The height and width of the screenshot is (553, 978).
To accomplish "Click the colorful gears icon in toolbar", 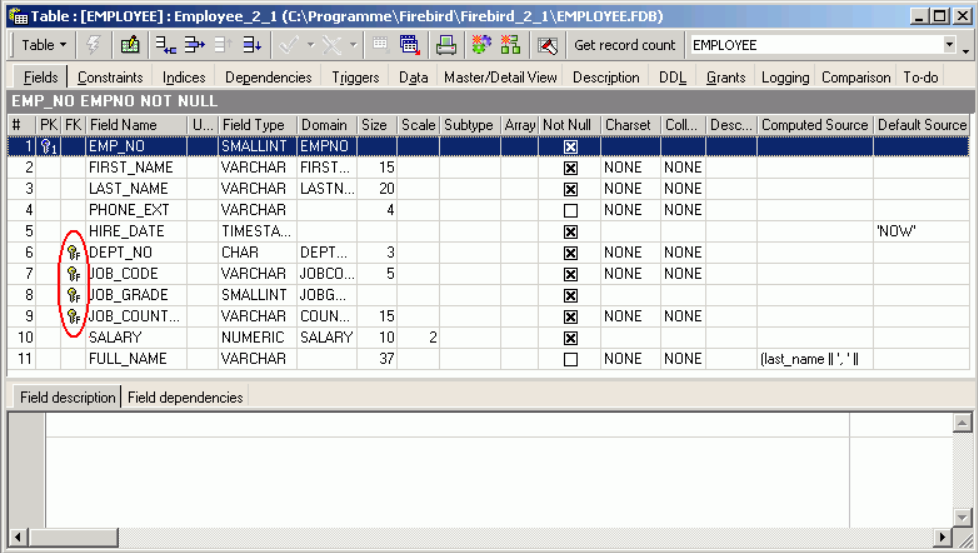I will 482,45.
